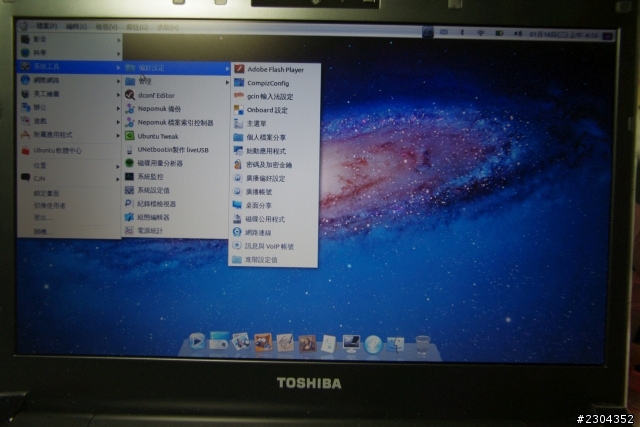Expand the 美工繪圖 submenu
The width and height of the screenshot is (640, 427).
[70, 94]
